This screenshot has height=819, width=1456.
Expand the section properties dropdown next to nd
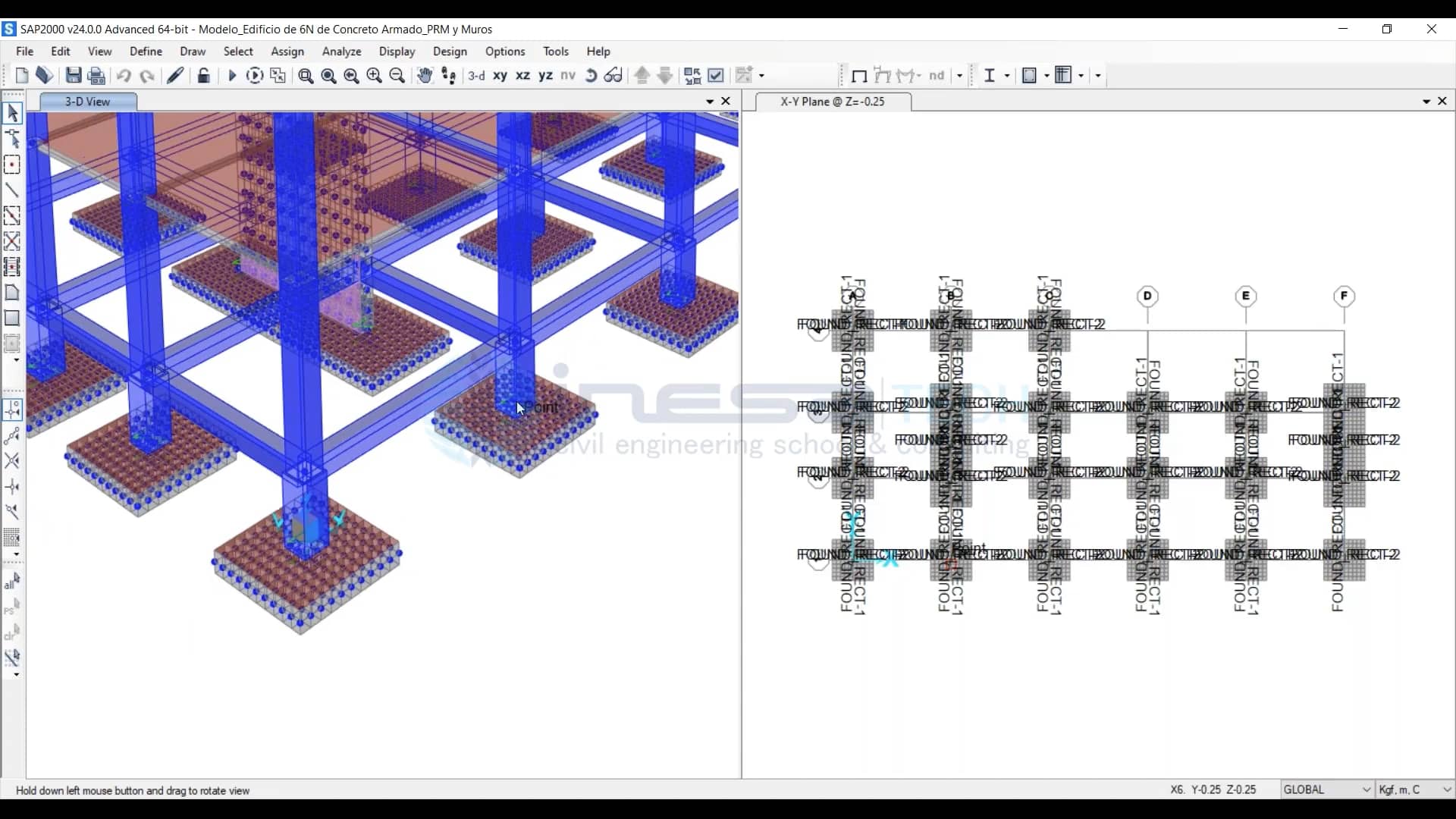click(959, 75)
